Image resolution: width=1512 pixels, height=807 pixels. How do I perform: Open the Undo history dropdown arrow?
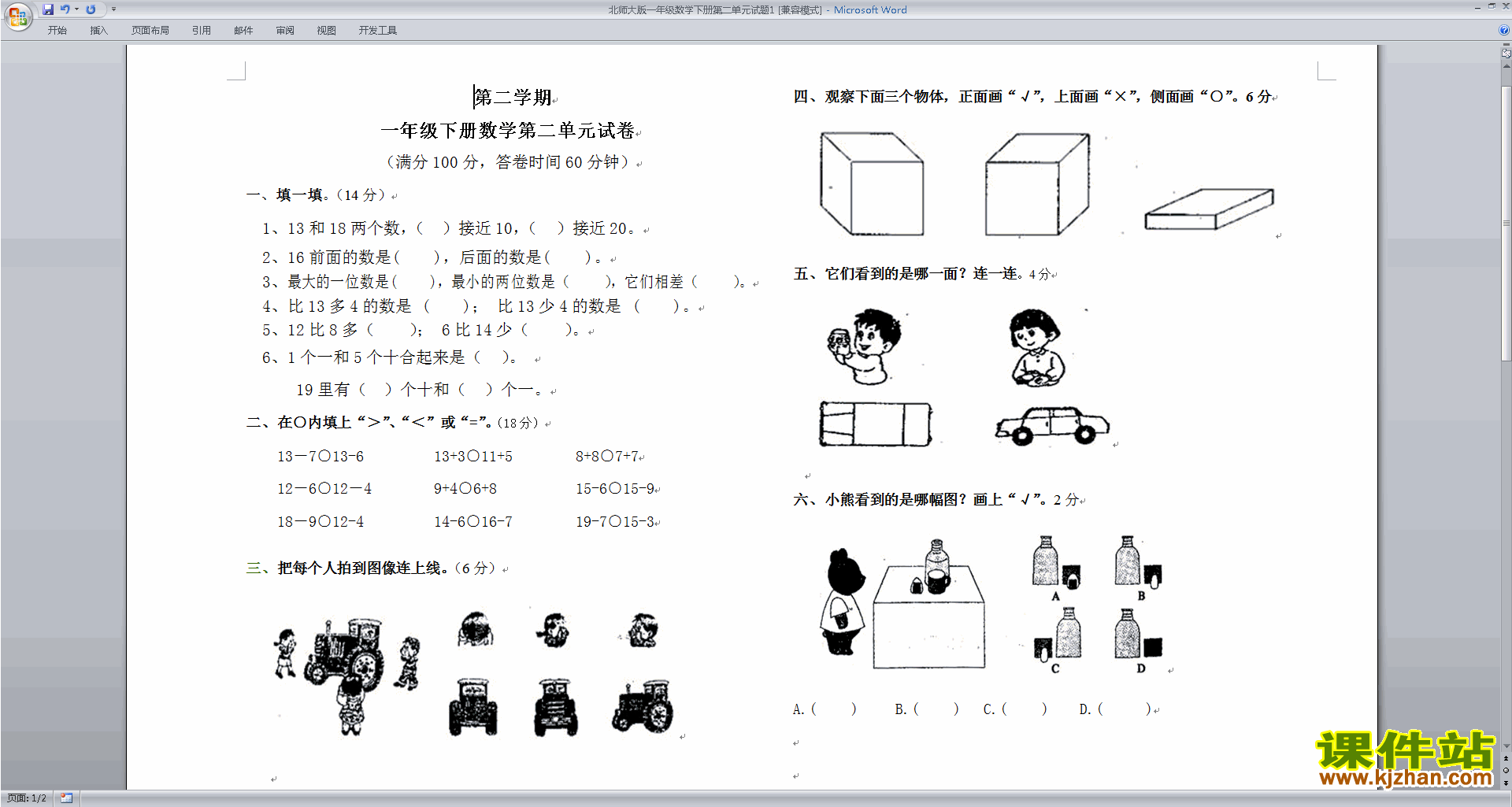point(76,9)
